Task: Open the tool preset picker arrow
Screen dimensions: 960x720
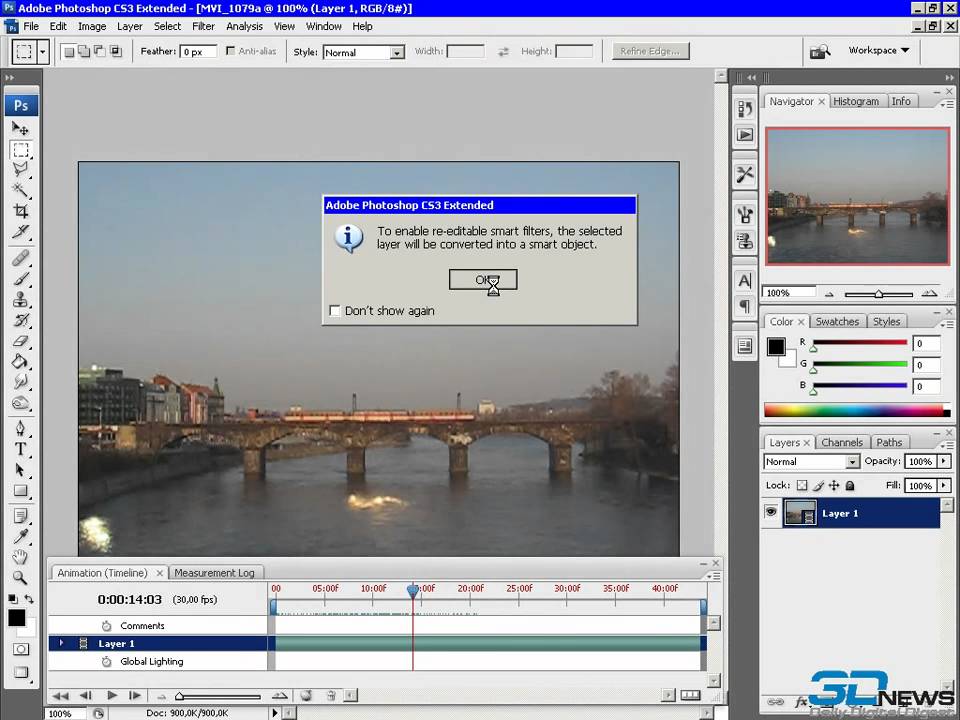Action: [42, 52]
